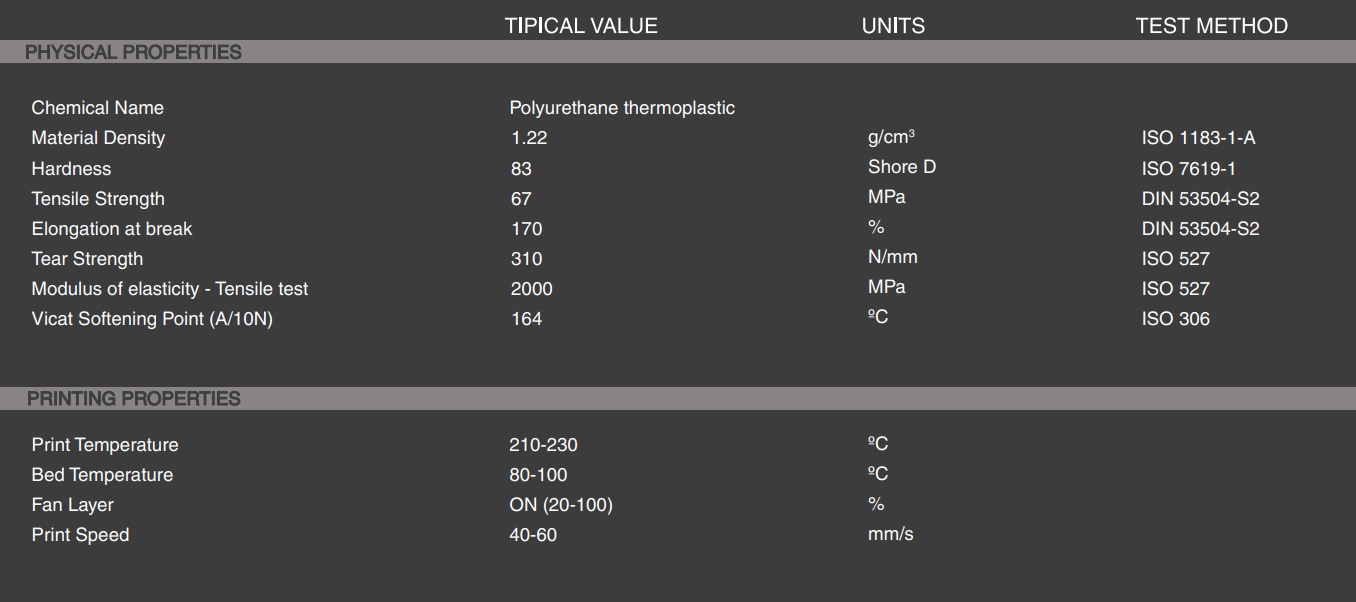Select the ISO 1183-1-A test method
This screenshot has width=1356, height=602.
tap(1198, 138)
